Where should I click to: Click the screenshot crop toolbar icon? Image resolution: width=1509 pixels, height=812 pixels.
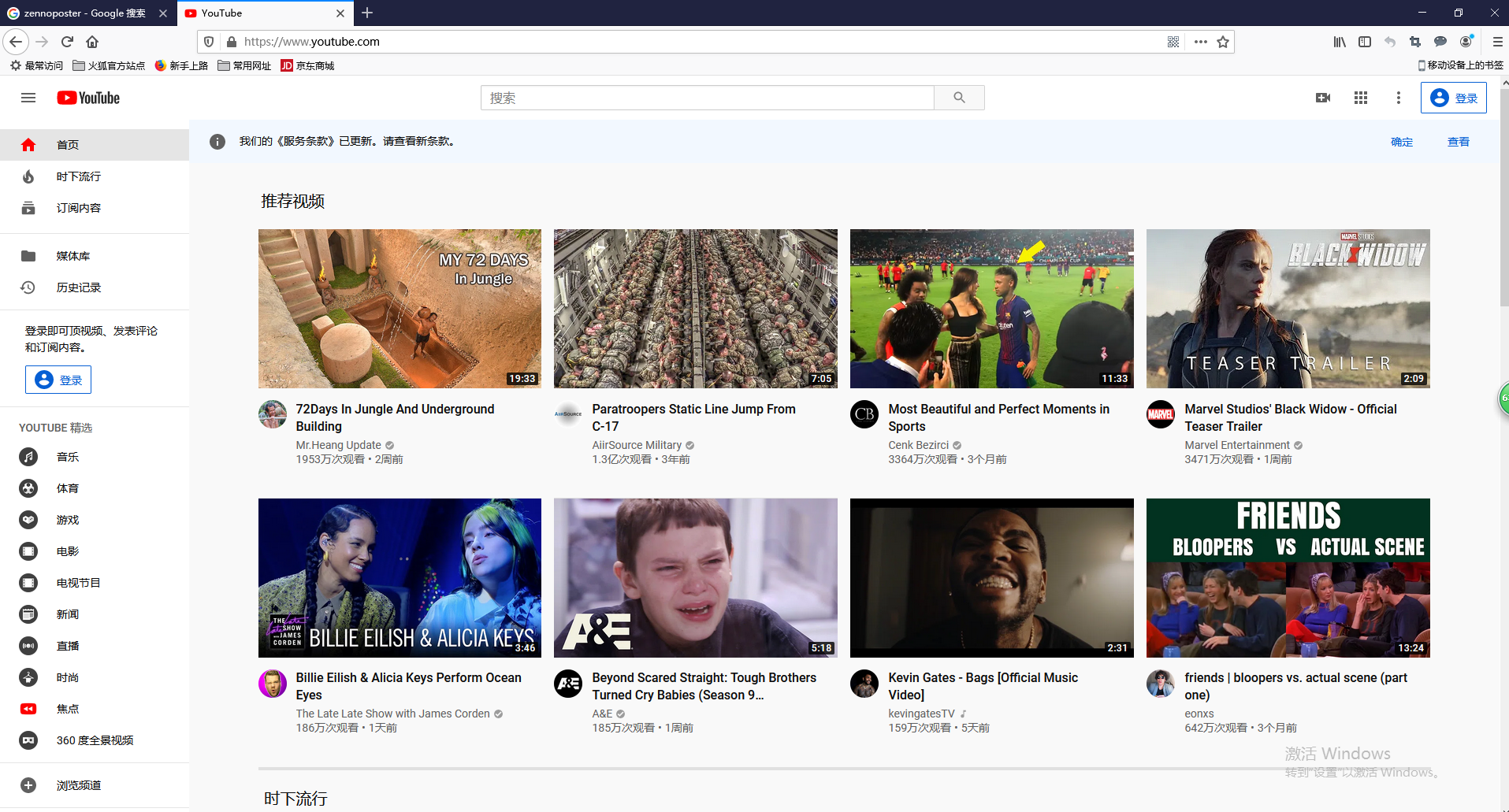[1415, 42]
